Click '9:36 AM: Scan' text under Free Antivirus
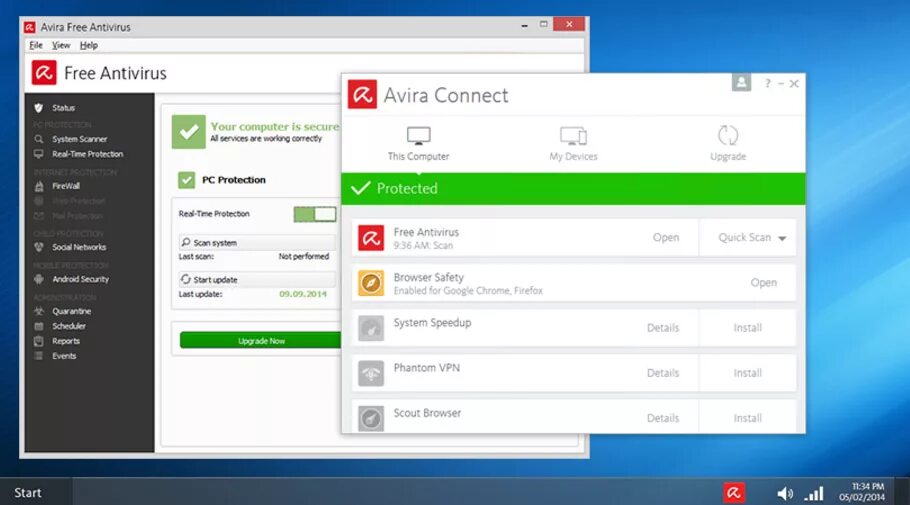The width and height of the screenshot is (910, 505). coord(423,246)
